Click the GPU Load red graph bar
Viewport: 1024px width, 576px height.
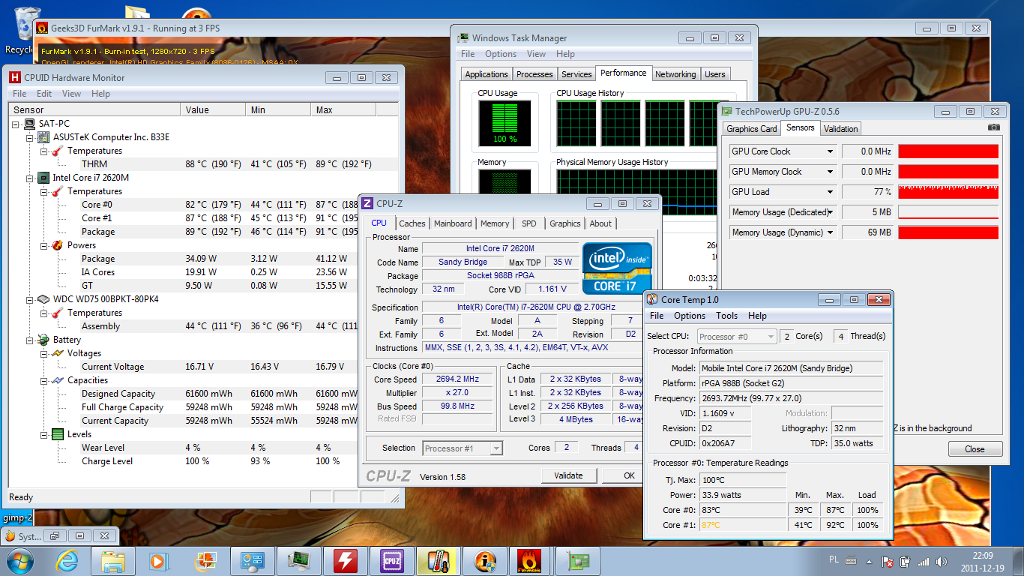coord(948,192)
